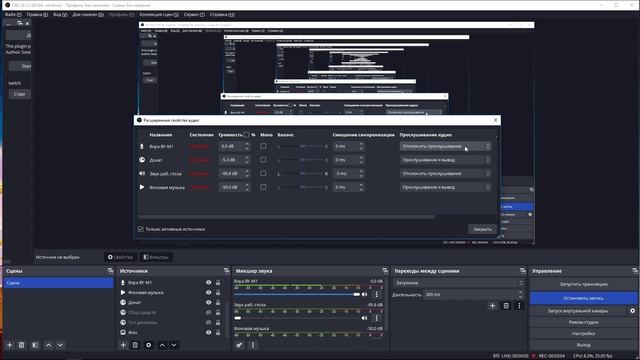Toggle volume percent checkbox in Громкость header

246,135
